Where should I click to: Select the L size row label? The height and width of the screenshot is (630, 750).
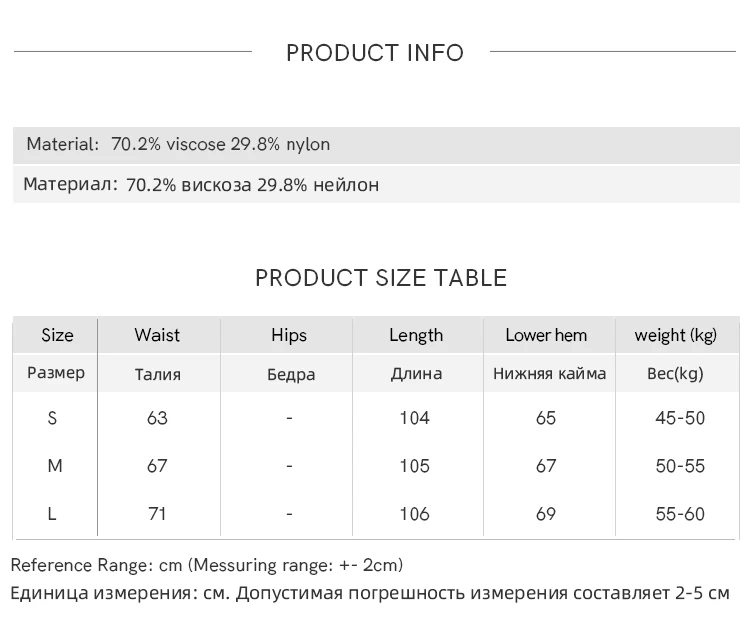[52, 514]
